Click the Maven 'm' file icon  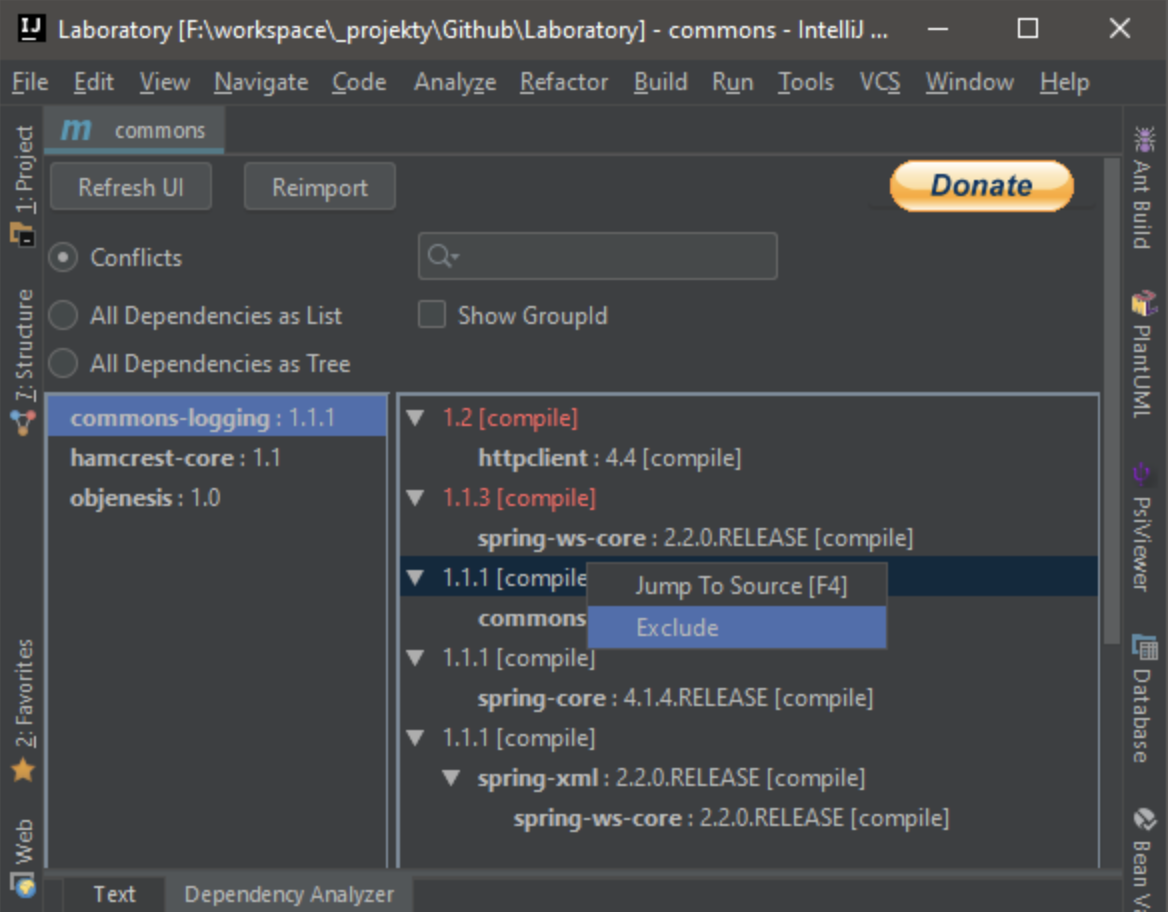click(x=75, y=130)
